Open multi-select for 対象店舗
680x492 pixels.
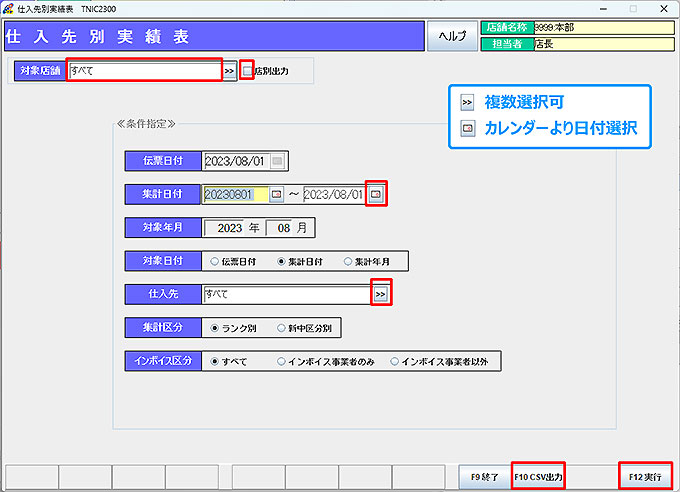(x=229, y=71)
